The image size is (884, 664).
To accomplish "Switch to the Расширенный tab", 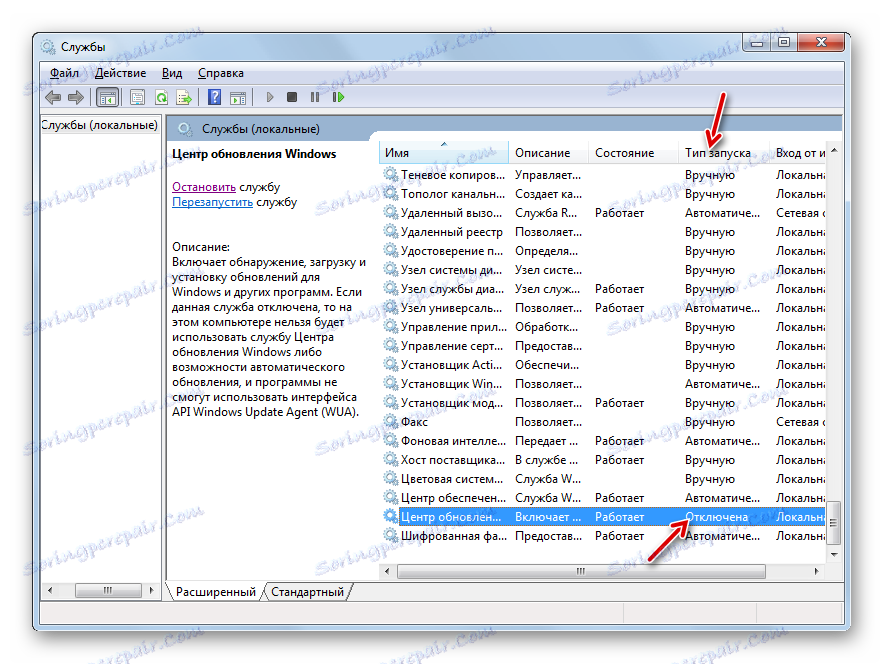I will [x=215, y=592].
